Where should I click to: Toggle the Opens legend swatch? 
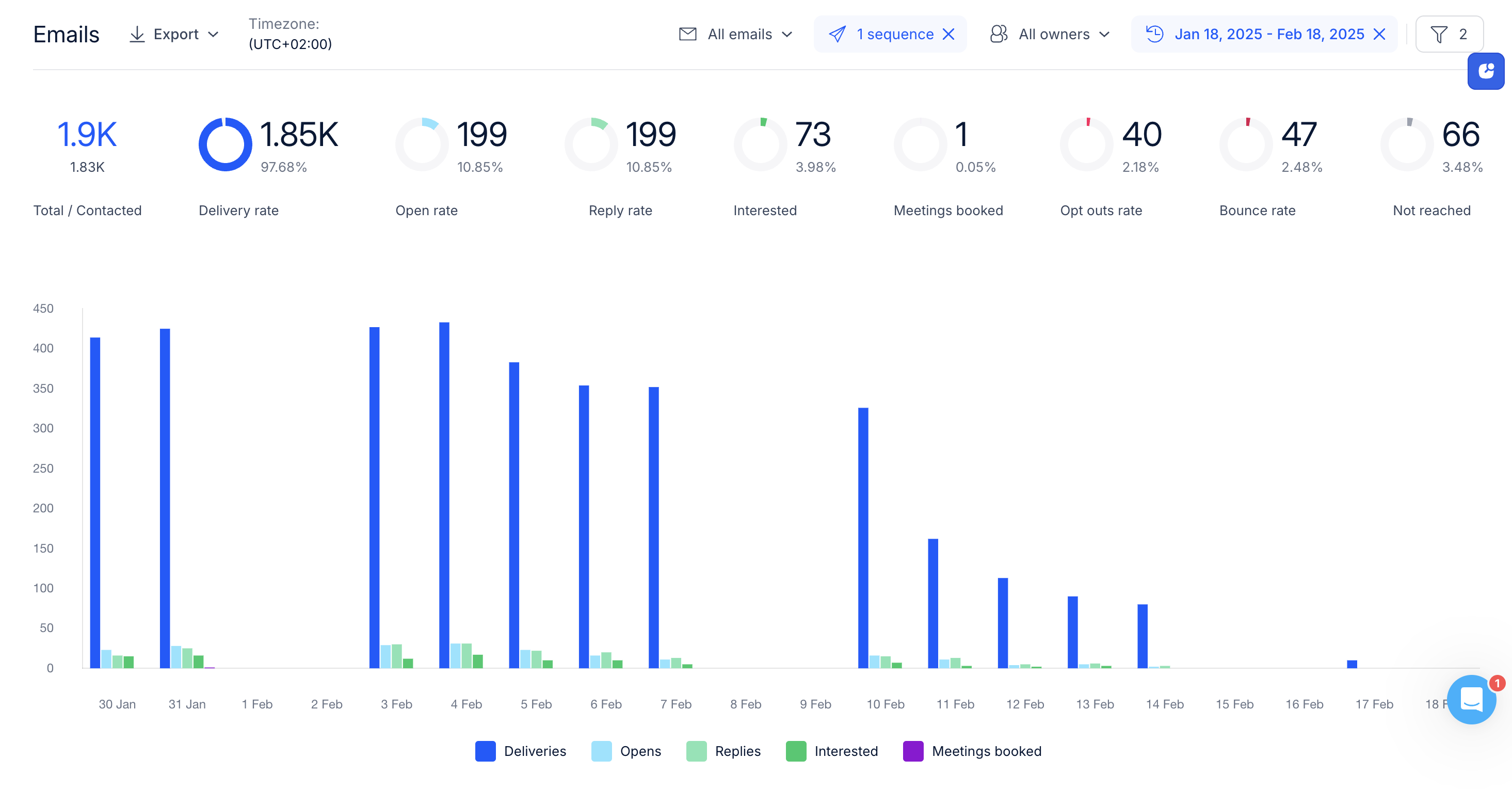[601, 751]
